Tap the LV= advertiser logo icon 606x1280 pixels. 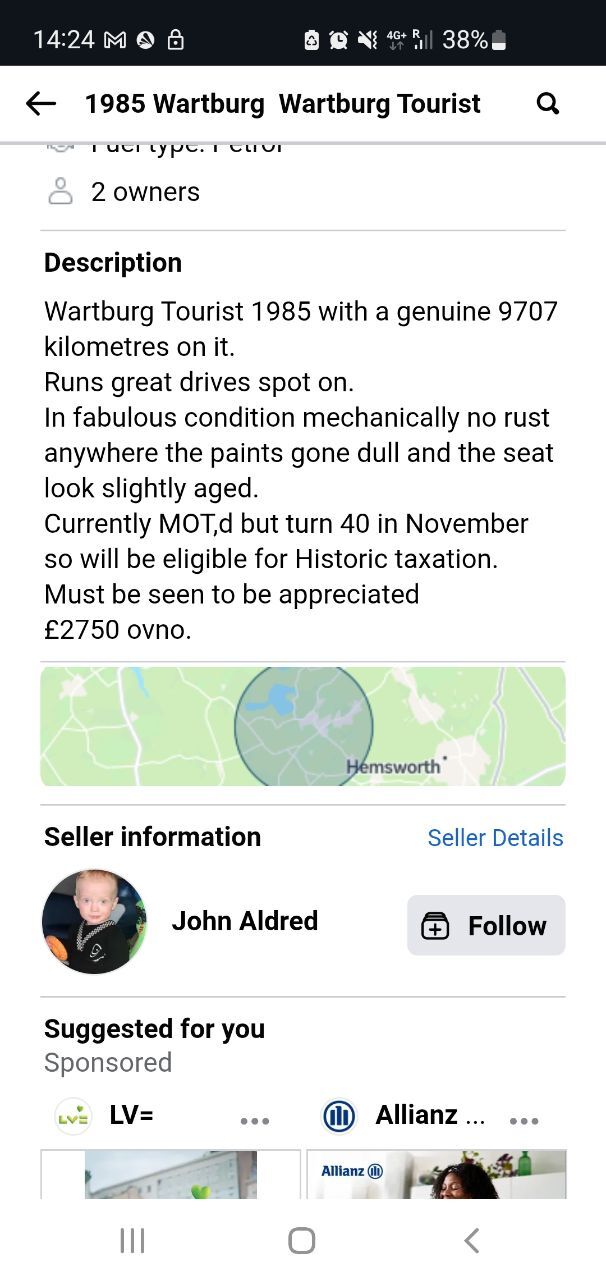73,1116
